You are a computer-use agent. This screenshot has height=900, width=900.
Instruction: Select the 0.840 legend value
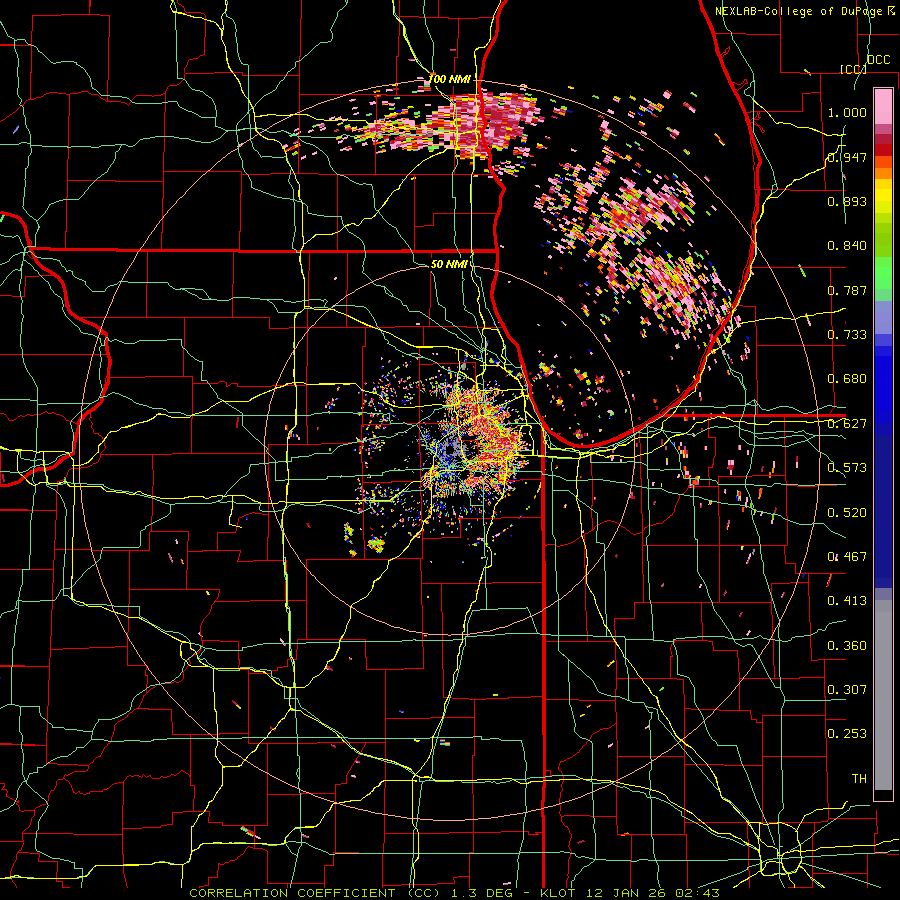847,246
